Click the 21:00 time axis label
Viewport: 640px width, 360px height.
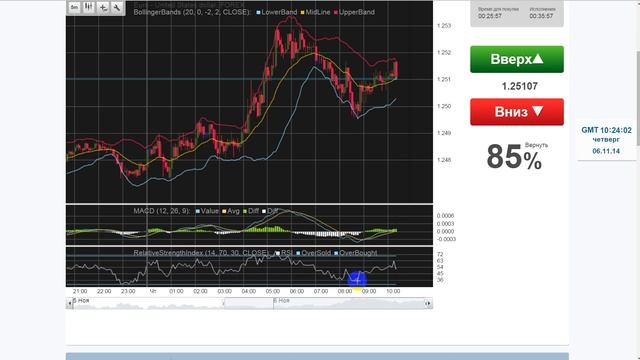coord(80,291)
